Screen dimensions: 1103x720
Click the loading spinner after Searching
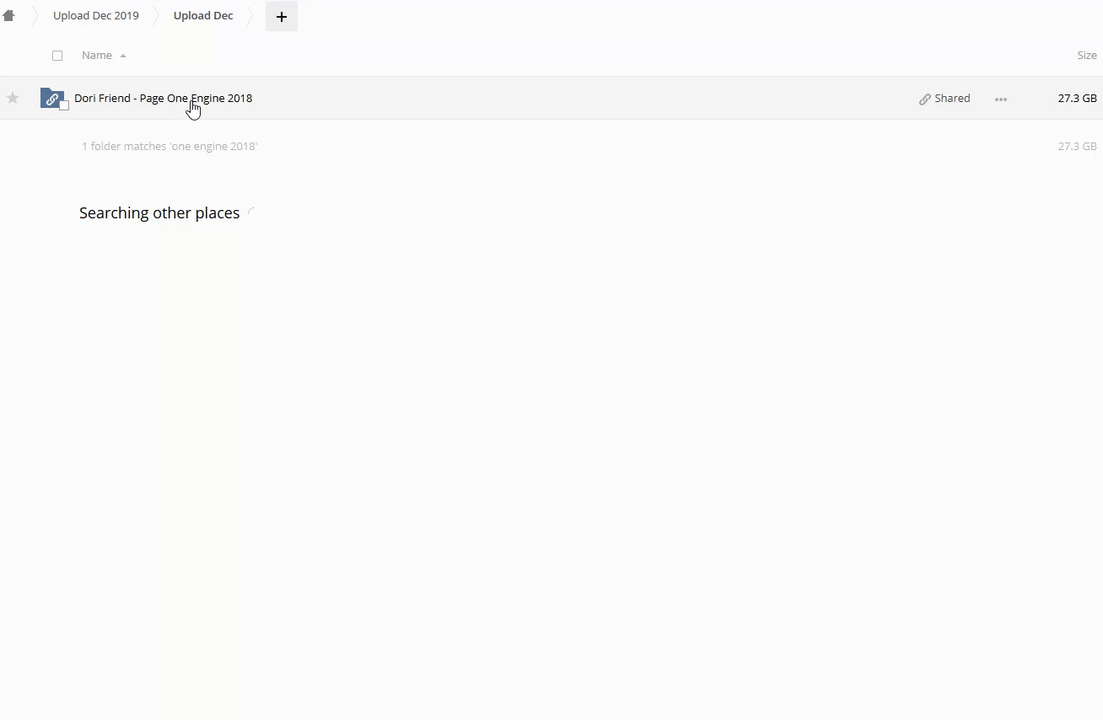[253, 212]
